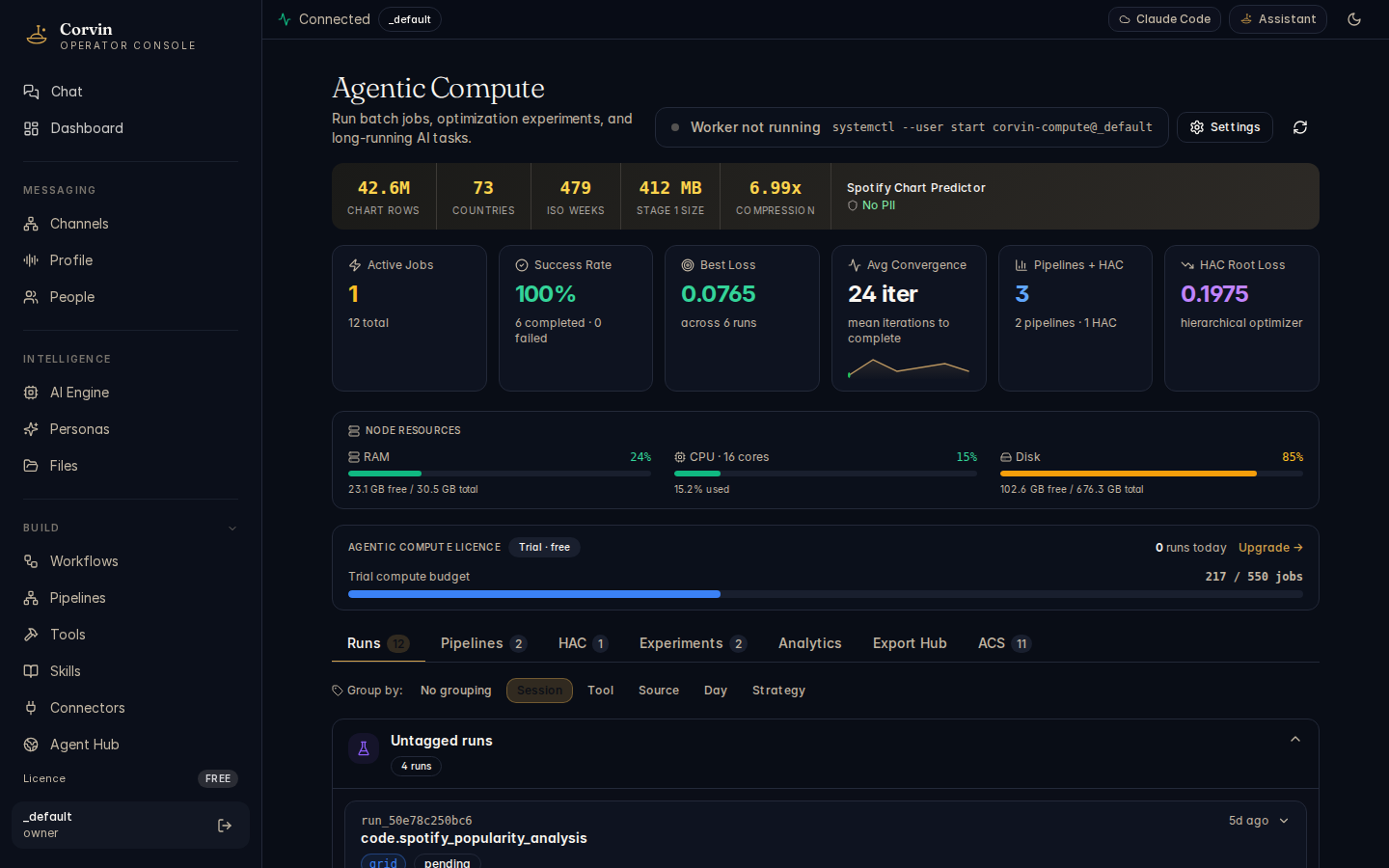Click the FREE licence badge in sidebar
This screenshot has height=868, width=1389.
coord(218,779)
